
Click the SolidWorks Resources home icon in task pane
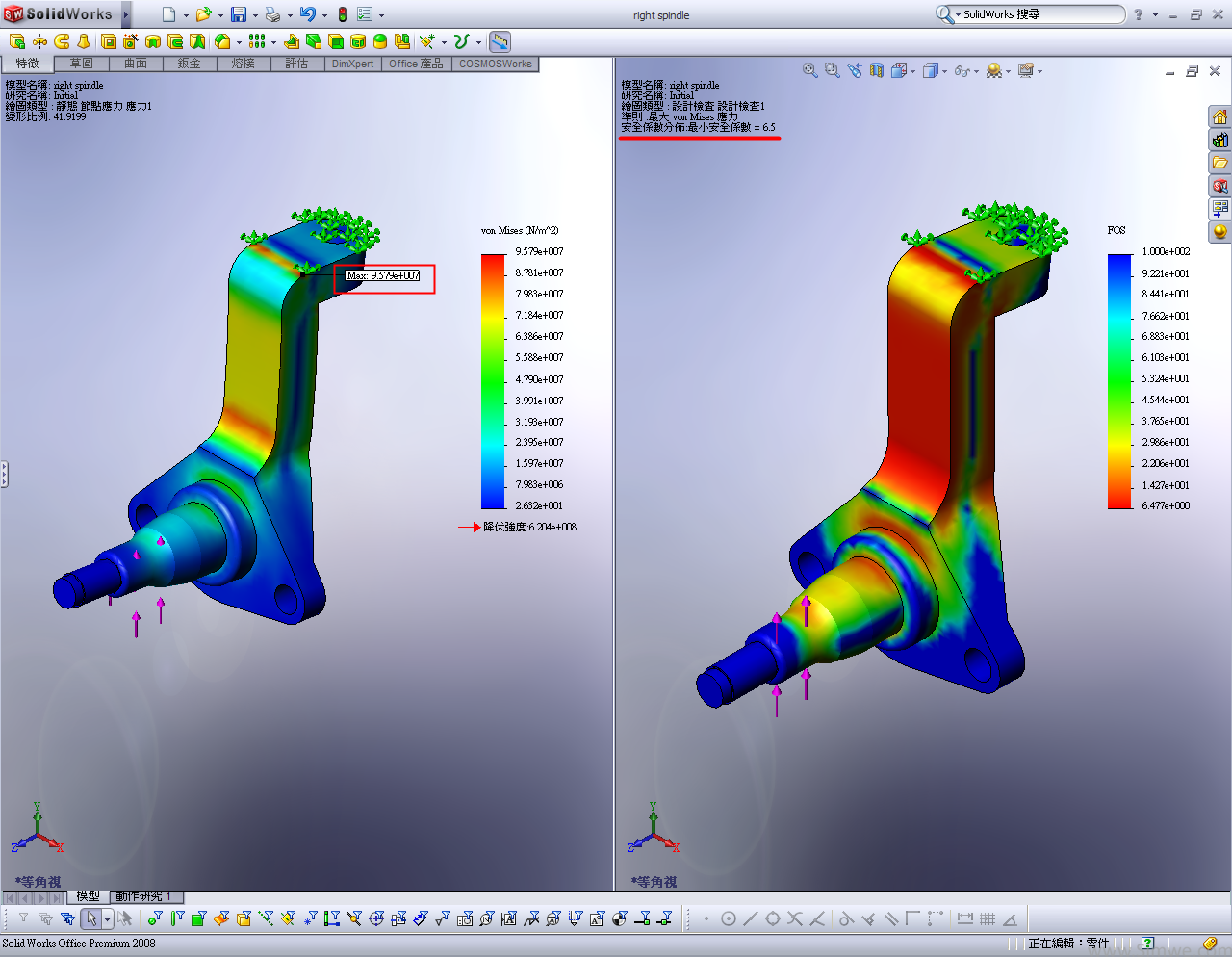click(1219, 116)
